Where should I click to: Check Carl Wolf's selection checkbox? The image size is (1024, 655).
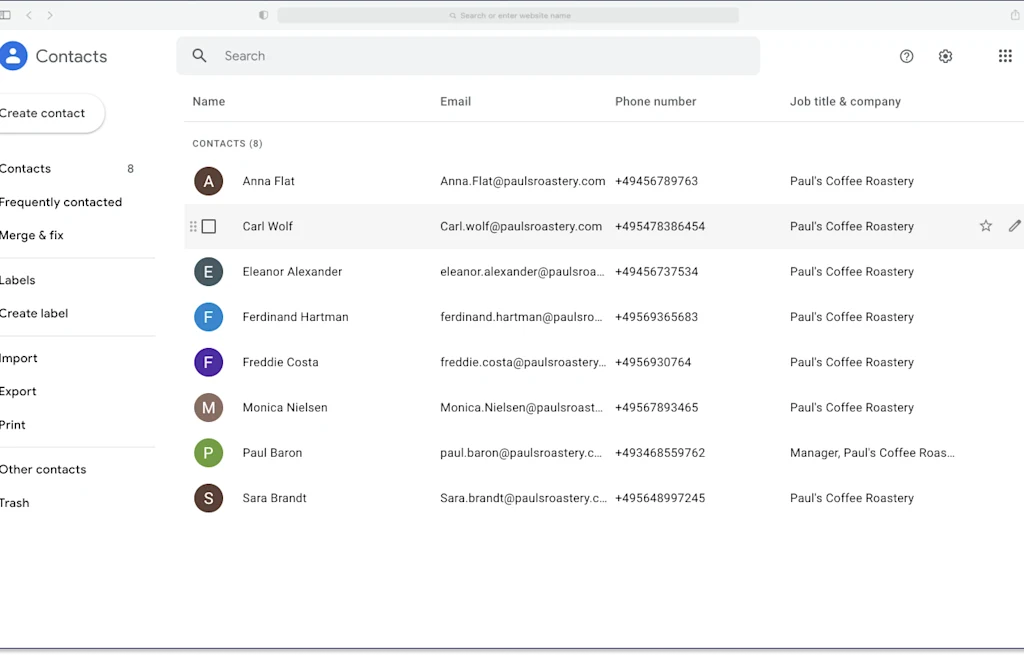(x=209, y=226)
